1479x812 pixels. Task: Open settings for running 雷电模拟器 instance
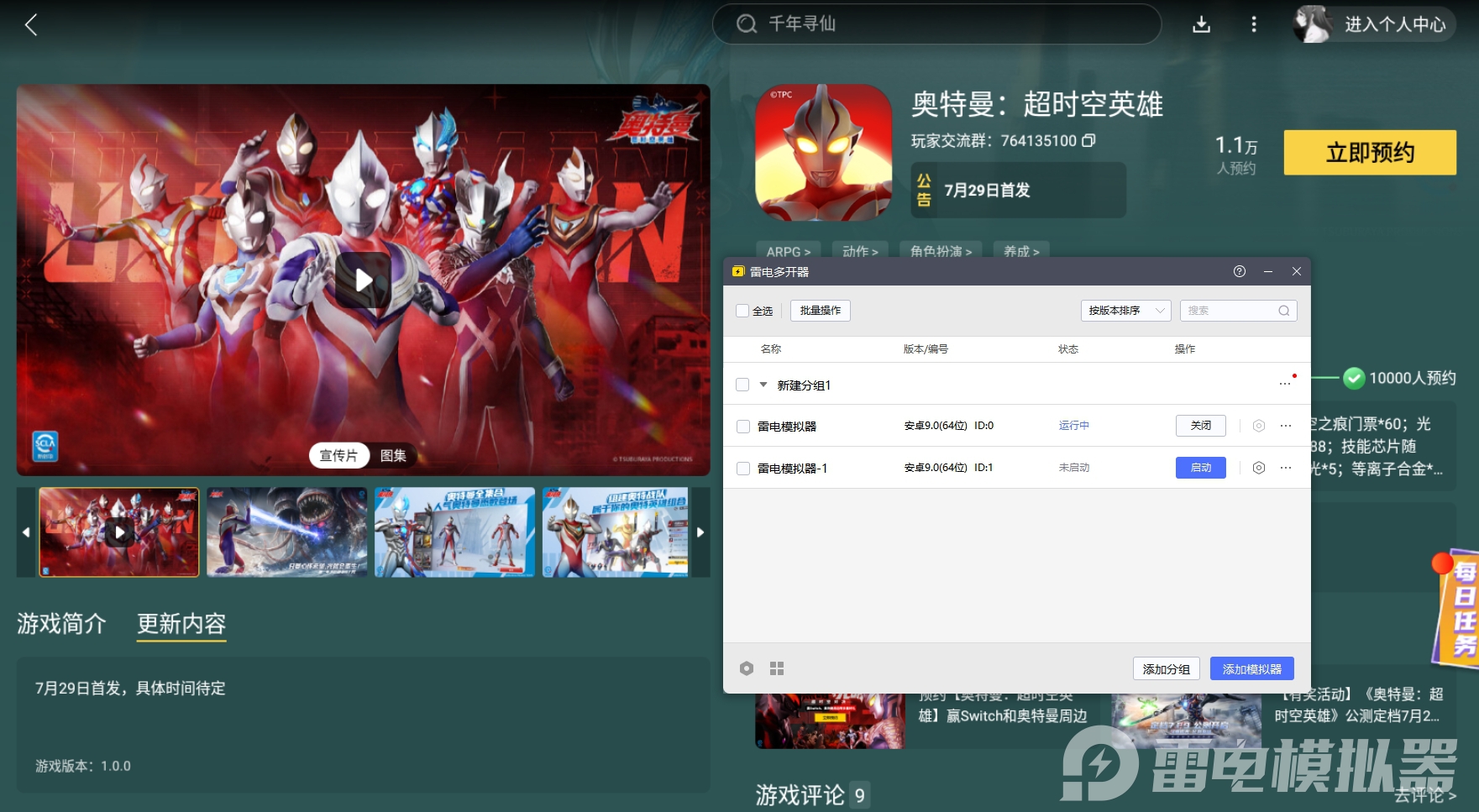point(1258,426)
